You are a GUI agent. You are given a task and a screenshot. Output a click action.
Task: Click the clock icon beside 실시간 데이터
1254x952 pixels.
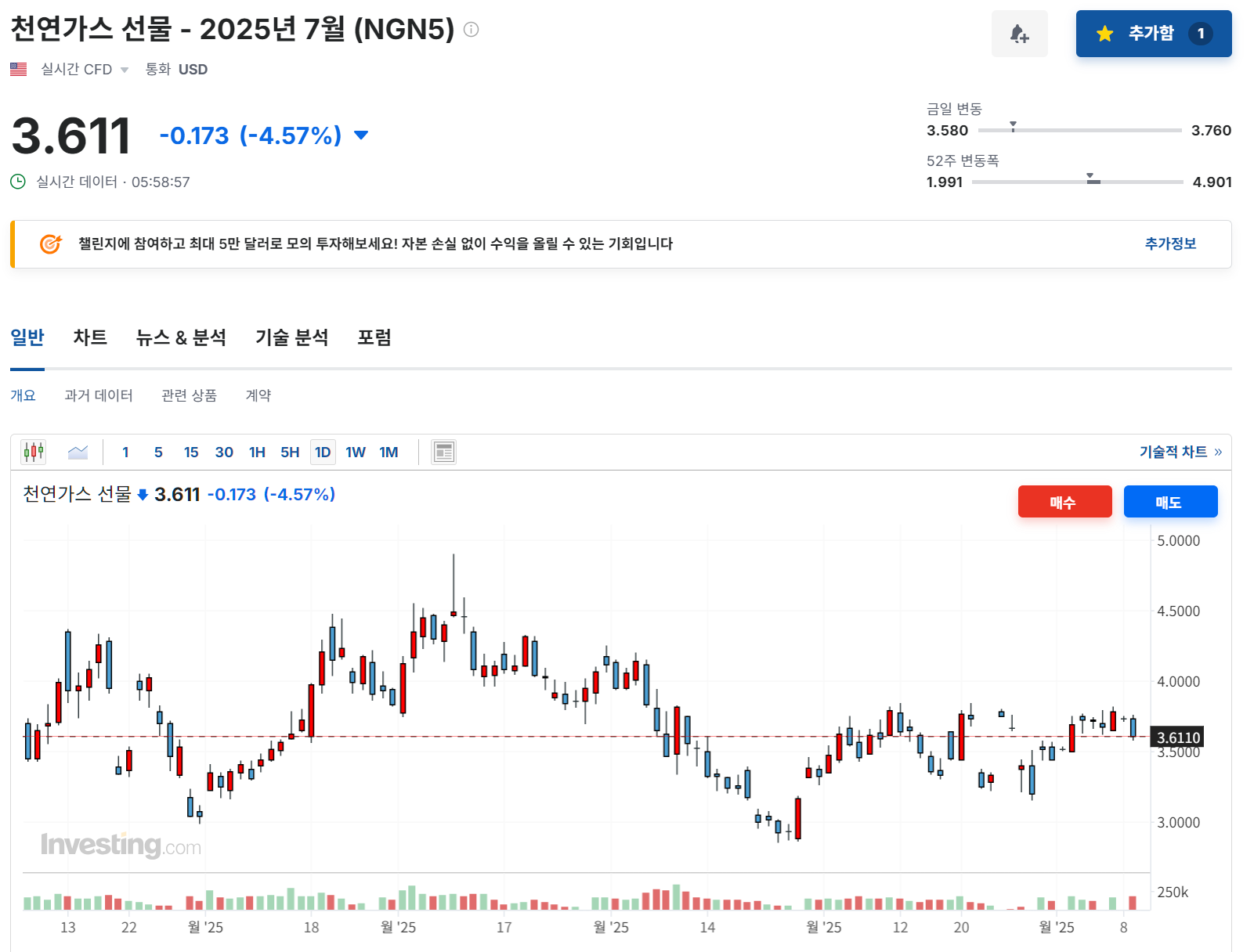point(17,181)
